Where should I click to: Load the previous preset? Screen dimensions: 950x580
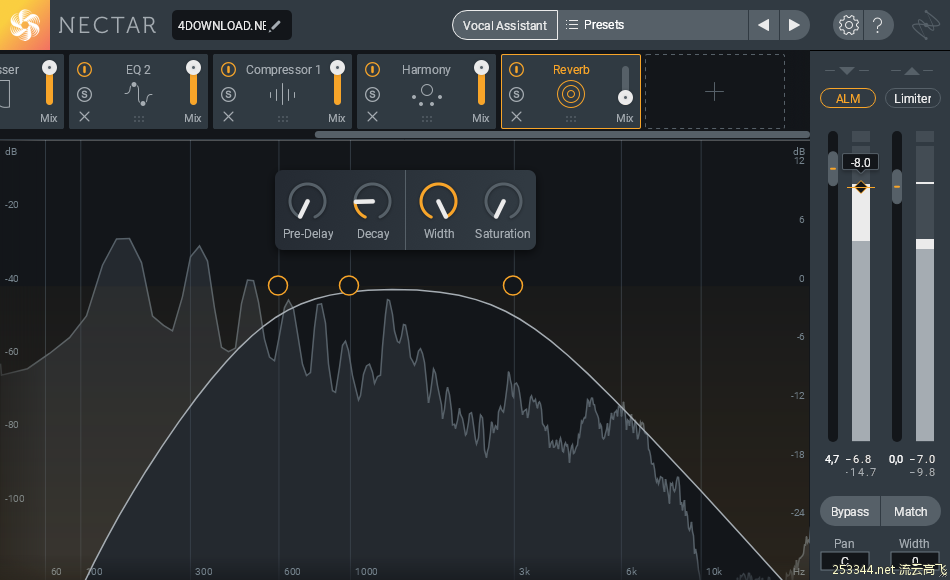coord(763,25)
